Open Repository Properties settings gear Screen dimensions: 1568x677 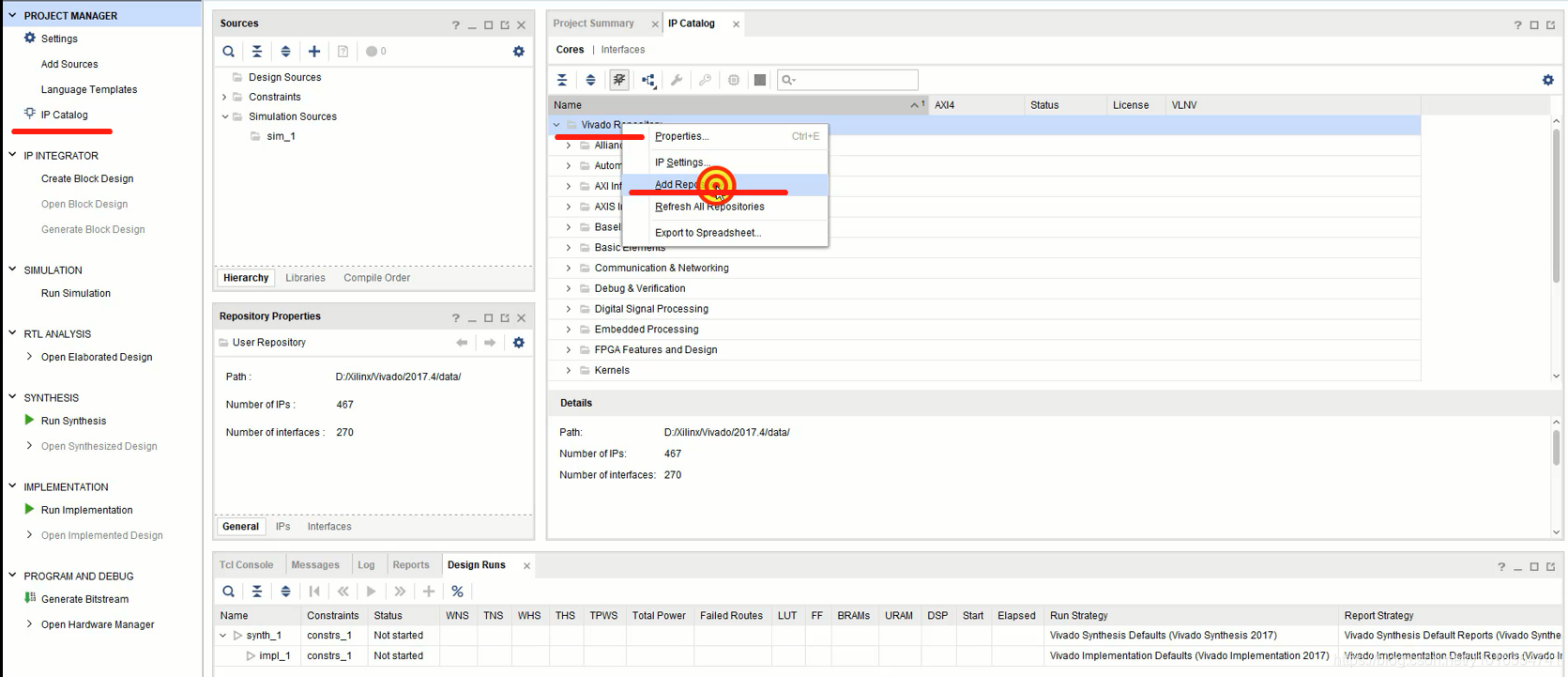519,343
